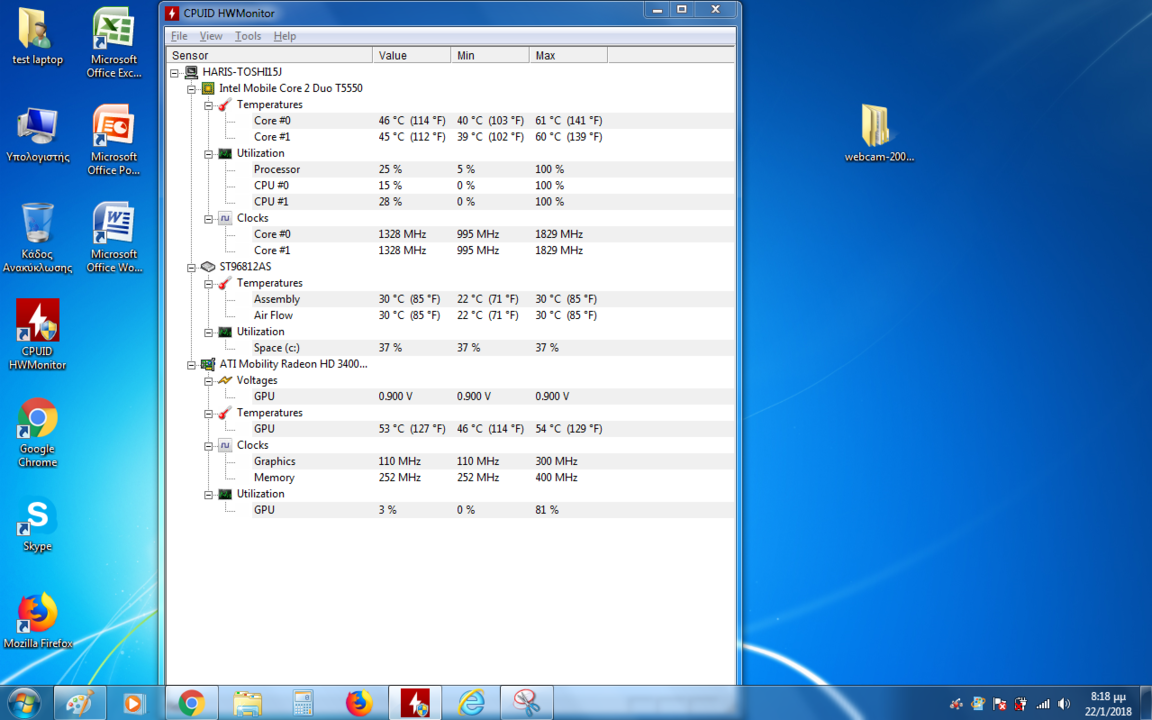Open the Tools menu
This screenshot has height=720, width=1152.
click(x=248, y=36)
